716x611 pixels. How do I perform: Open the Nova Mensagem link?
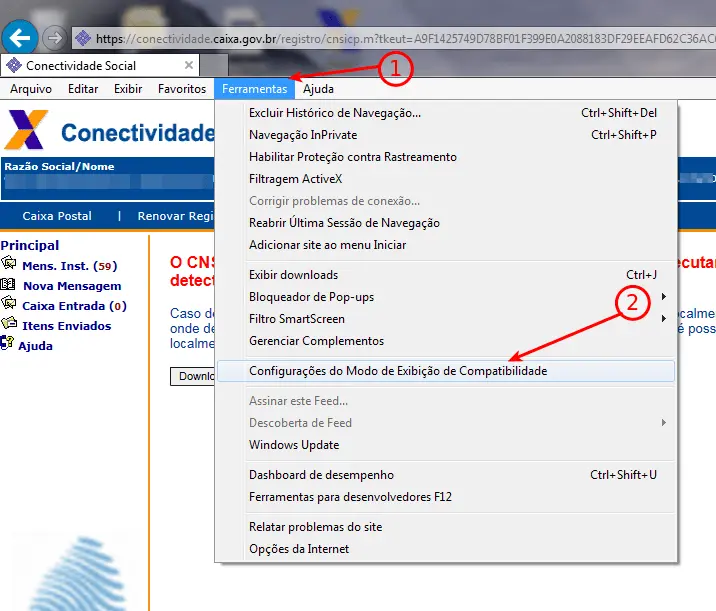coord(72,286)
